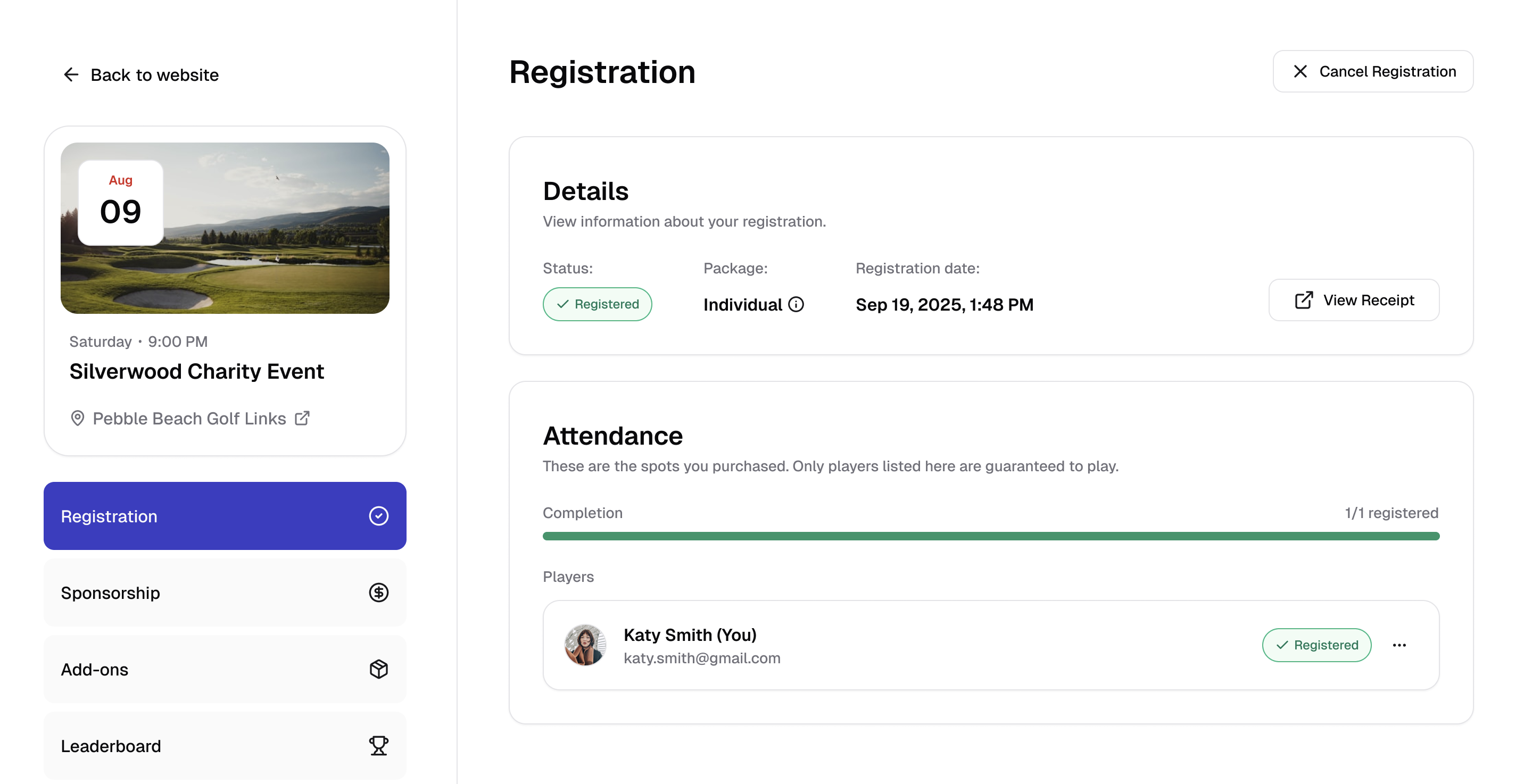Image resolution: width=1524 pixels, height=784 pixels.
Task: Click the dollar icon beside Sponsorship
Action: point(378,593)
